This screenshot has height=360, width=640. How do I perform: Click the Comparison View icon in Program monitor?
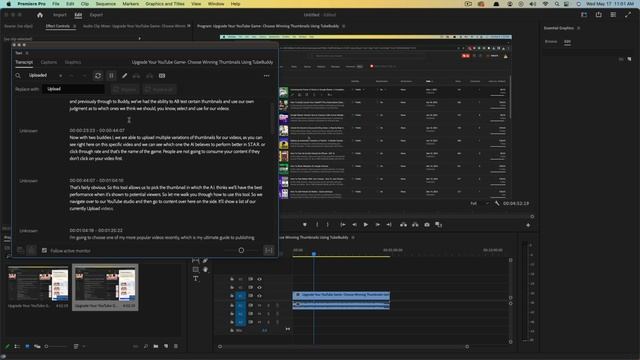pyautogui.click(x=438, y=224)
